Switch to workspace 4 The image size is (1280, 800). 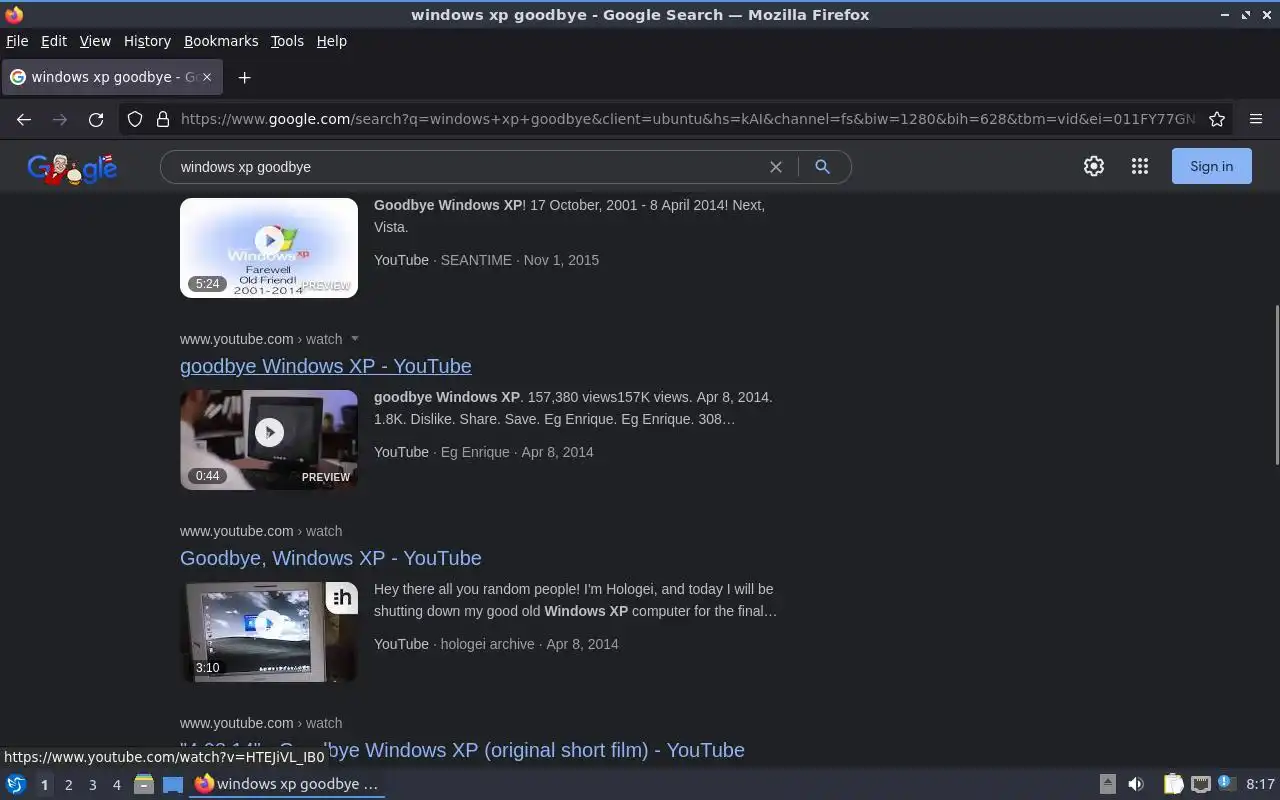[116, 785]
